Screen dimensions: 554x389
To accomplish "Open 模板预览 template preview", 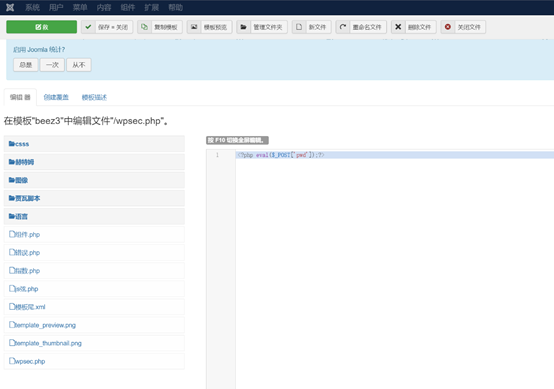I will click(x=210, y=27).
